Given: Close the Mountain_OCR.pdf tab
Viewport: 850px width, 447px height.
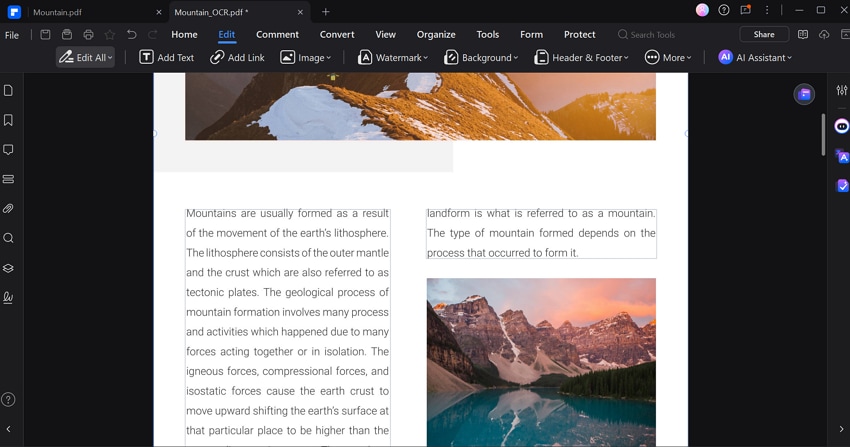Looking at the screenshot, I should point(300,12).
